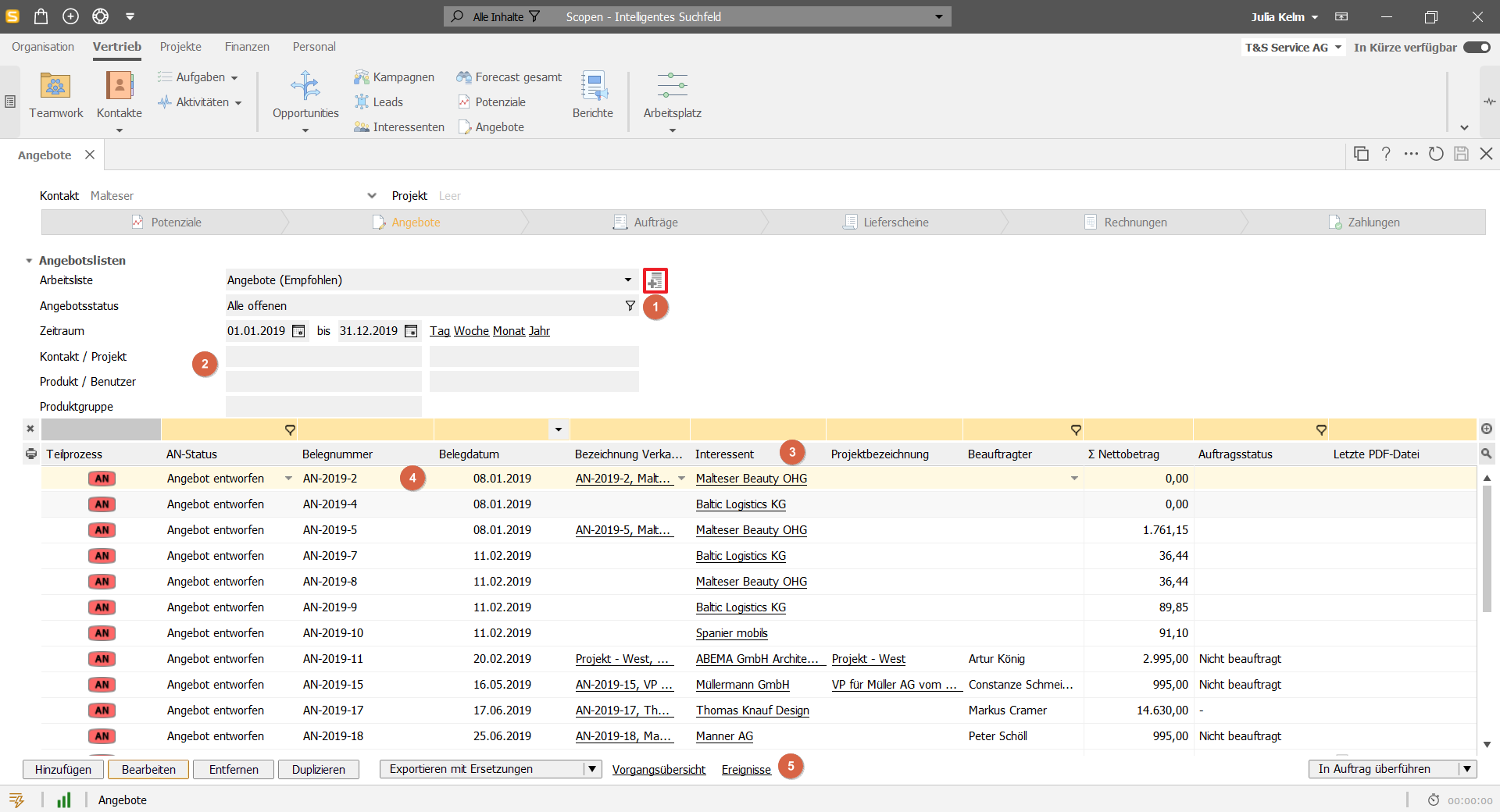This screenshot has width=1500, height=812.
Task: Open Thomas Knauf Design interessent link
Action: coord(752,710)
